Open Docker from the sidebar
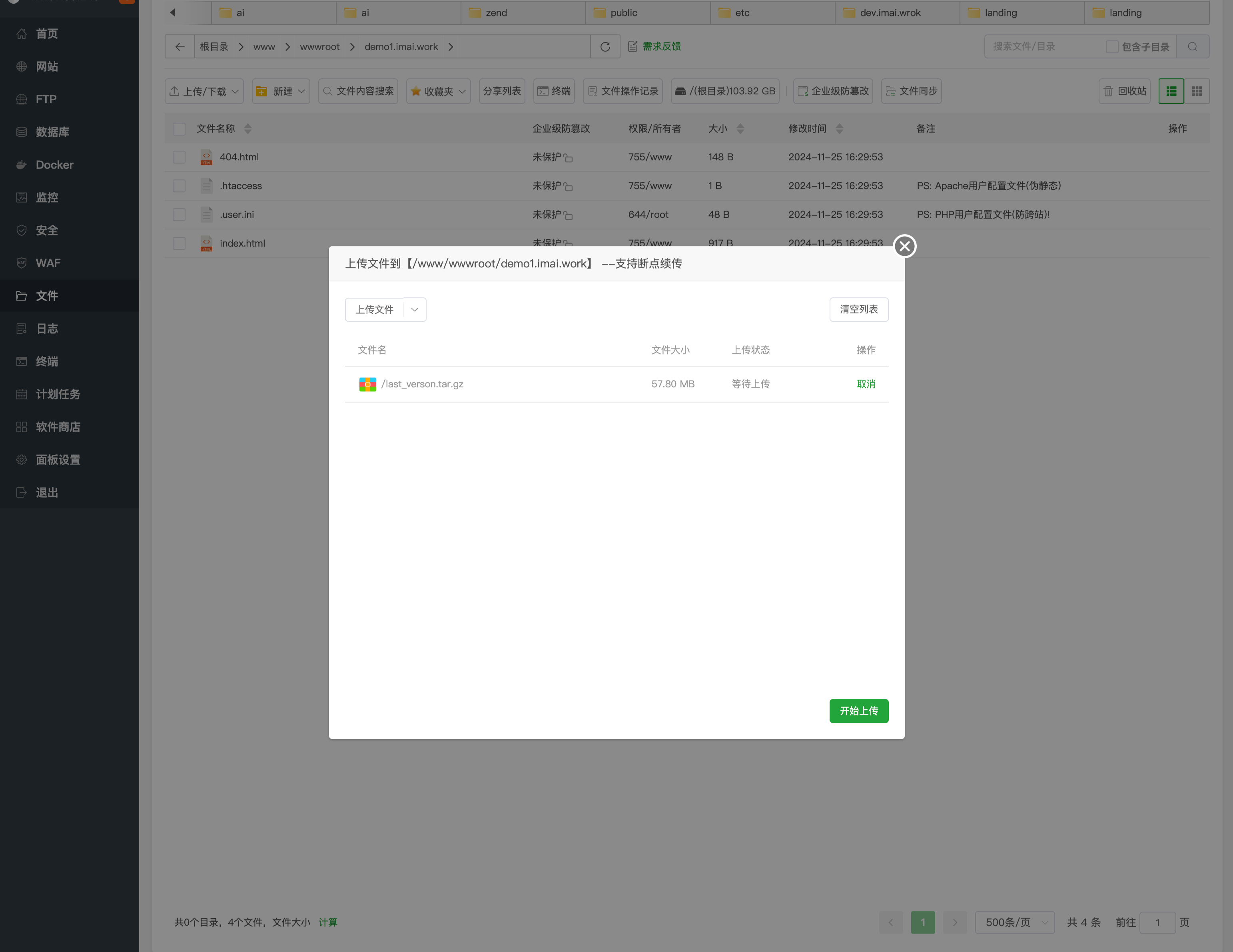1233x952 pixels. [54, 165]
